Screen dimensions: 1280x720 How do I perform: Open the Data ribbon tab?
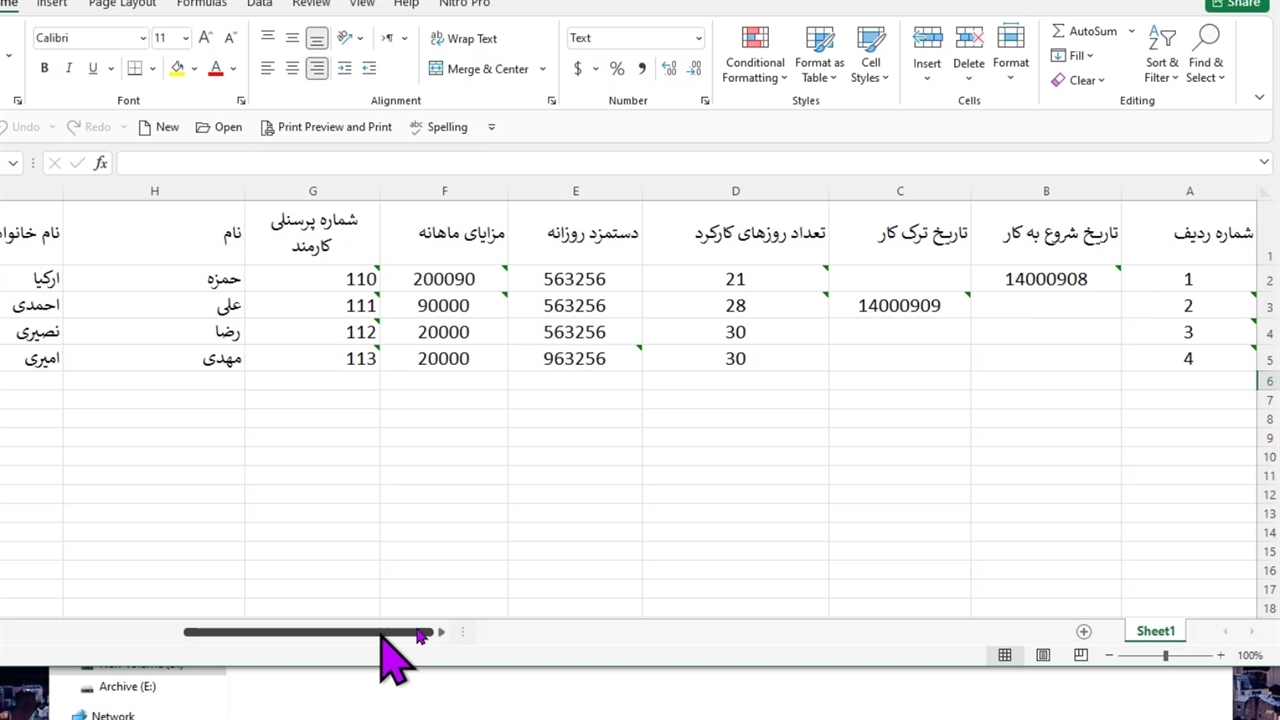(x=259, y=4)
